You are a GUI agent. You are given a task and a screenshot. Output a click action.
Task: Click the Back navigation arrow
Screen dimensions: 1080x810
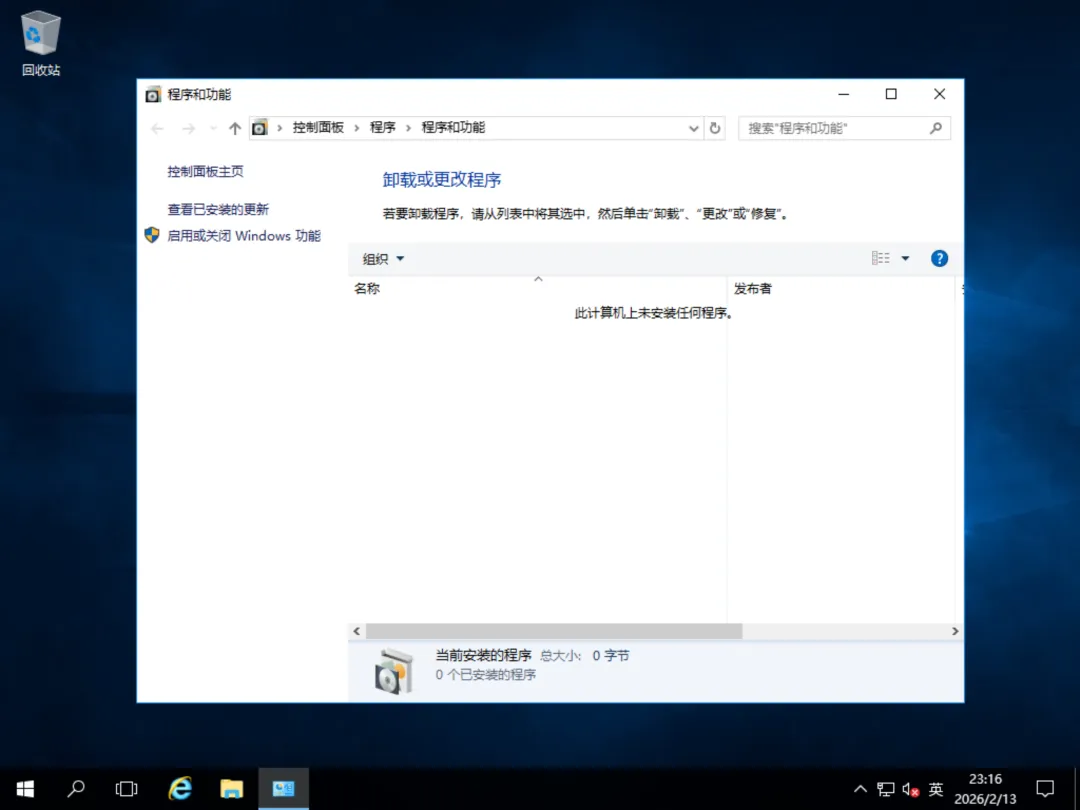pyautogui.click(x=157, y=128)
